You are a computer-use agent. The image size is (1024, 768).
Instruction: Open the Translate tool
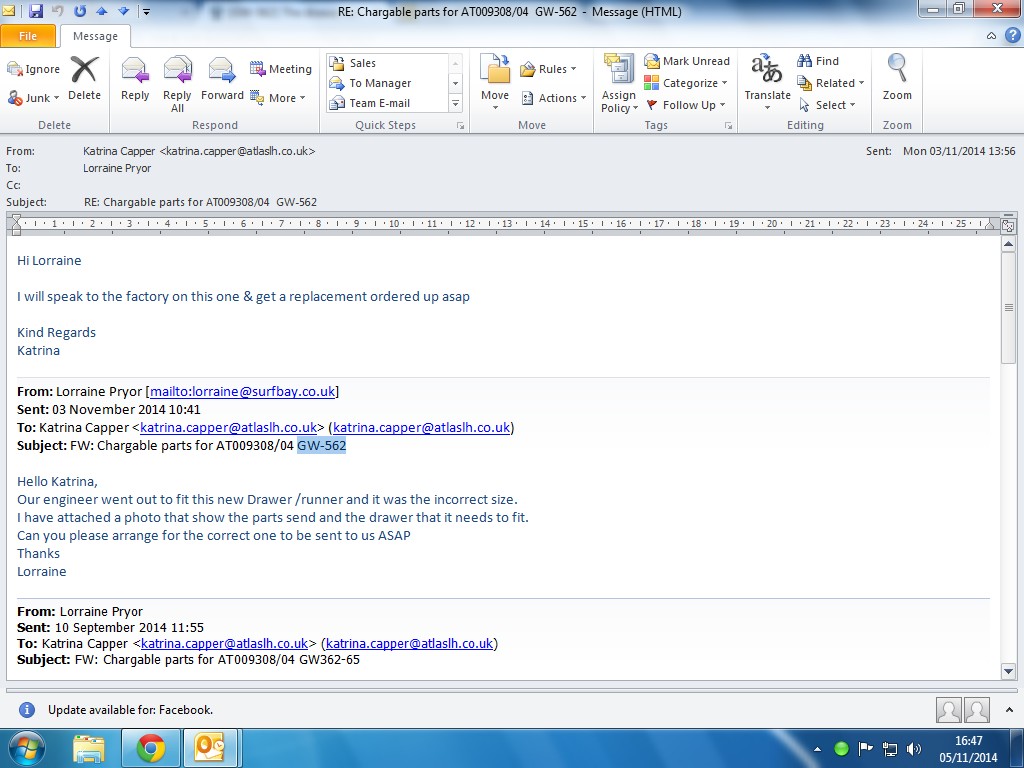point(767,80)
